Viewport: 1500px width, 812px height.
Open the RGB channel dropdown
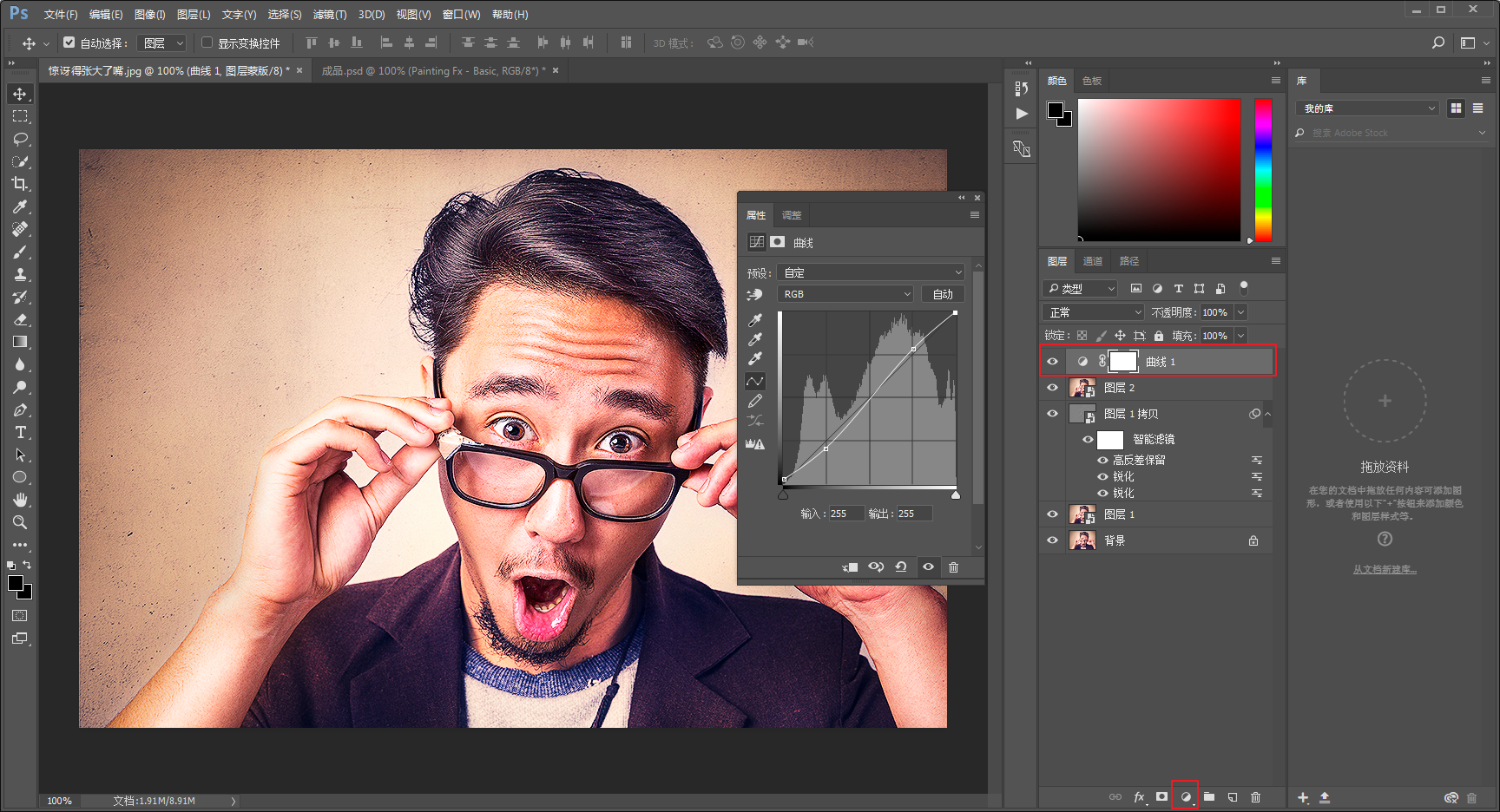[x=845, y=294]
